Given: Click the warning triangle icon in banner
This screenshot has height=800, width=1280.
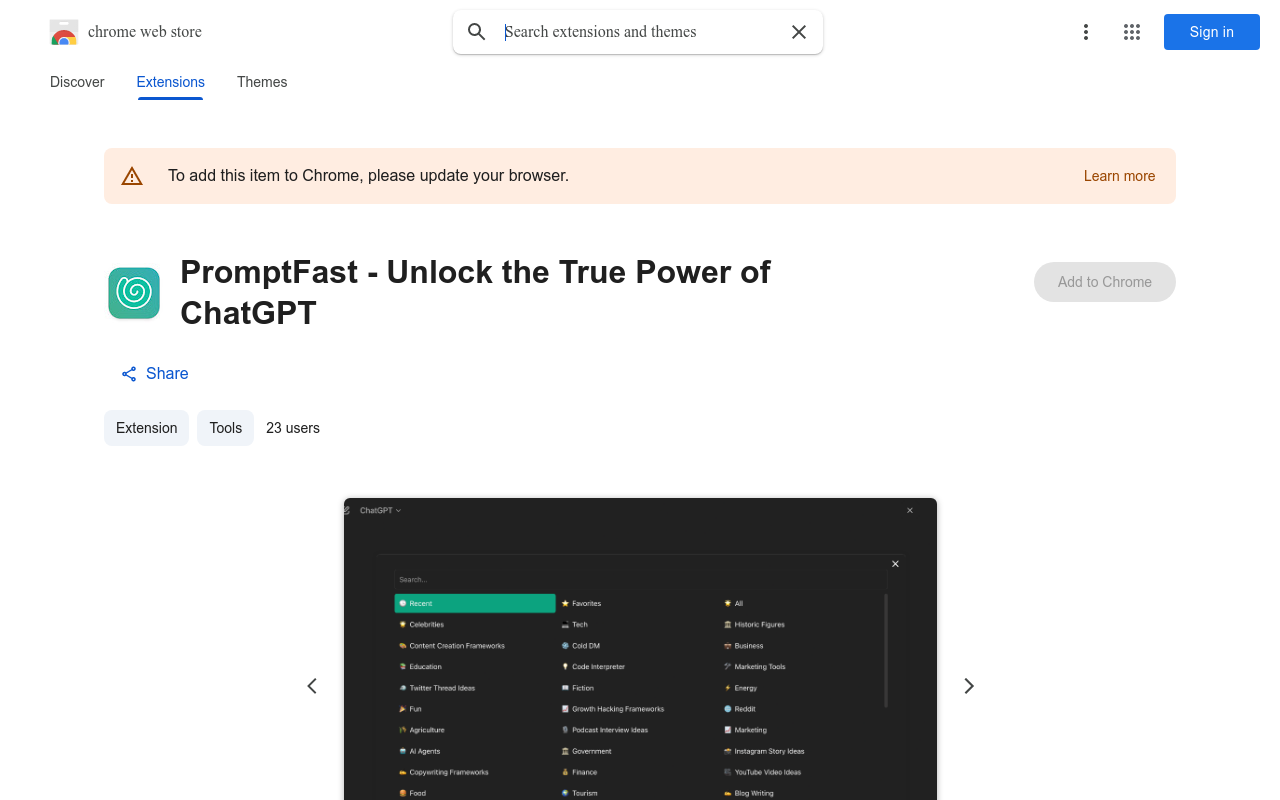Looking at the screenshot, I should pyautogui.click(x=132, y=176).
